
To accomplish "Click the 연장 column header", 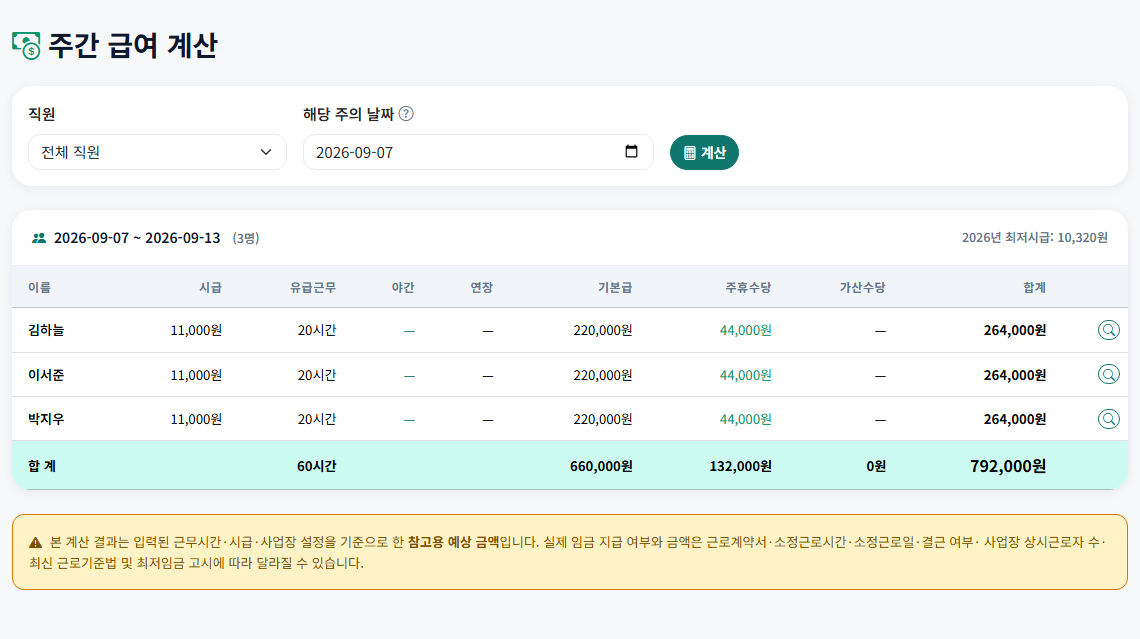I will pos(481,287).
